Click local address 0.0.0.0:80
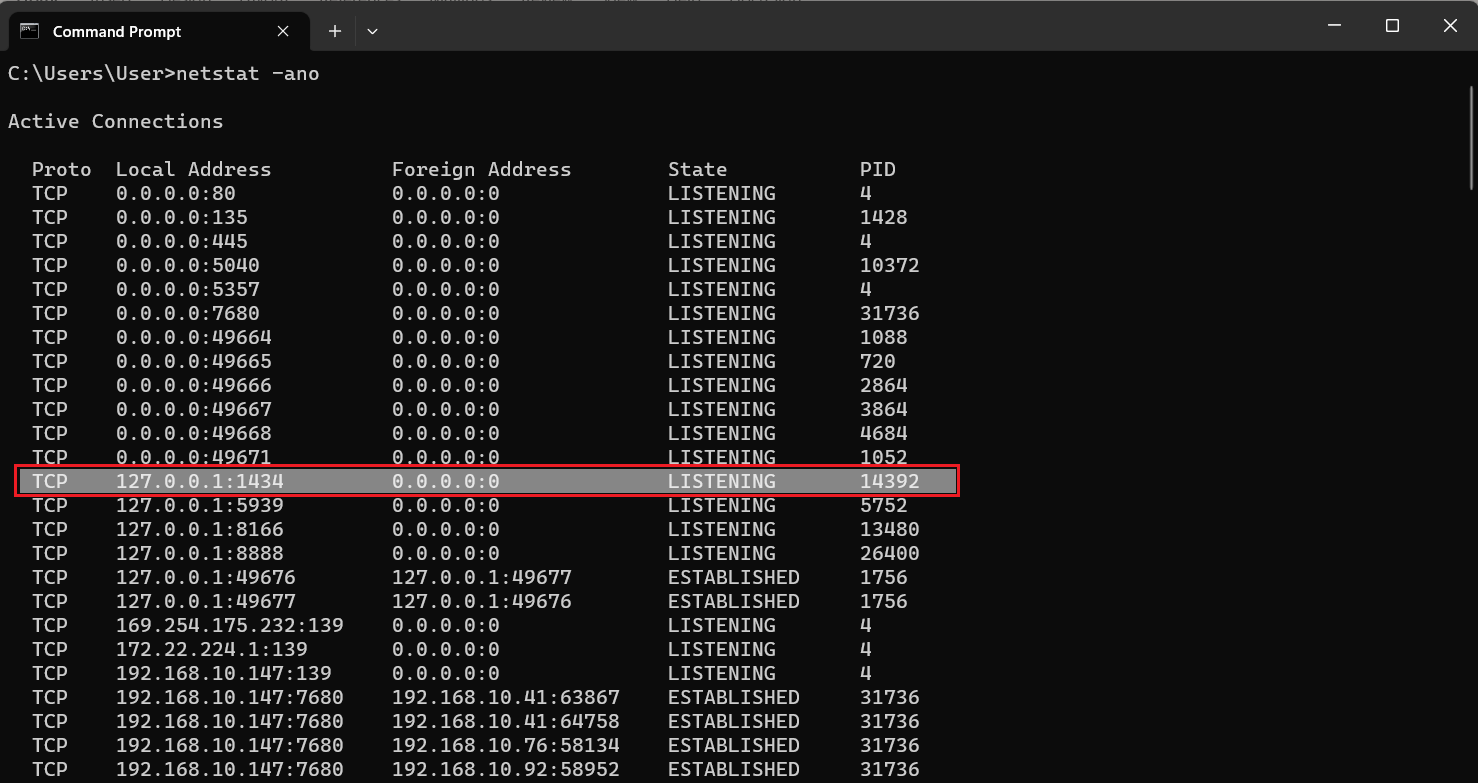This screenshot has height=783, width=1478. (176, 193)
